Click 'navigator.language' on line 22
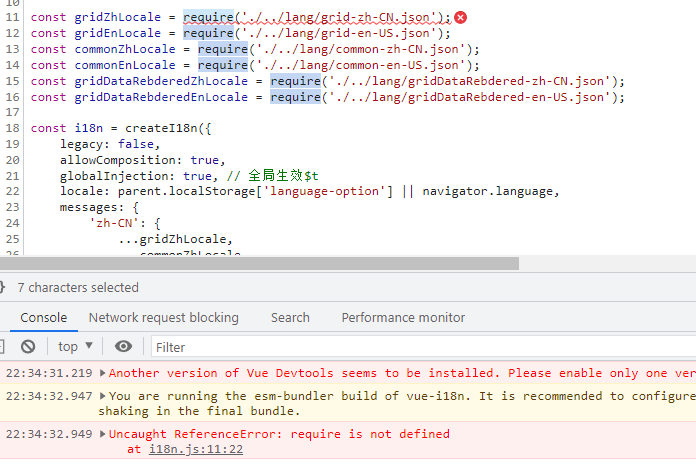Screen dimensions: 696x464 tap(487, 191)
